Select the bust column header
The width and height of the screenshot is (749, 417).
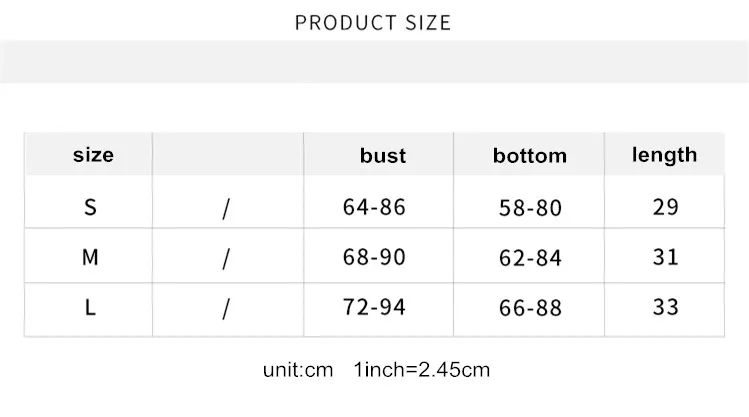pos(383,156)
